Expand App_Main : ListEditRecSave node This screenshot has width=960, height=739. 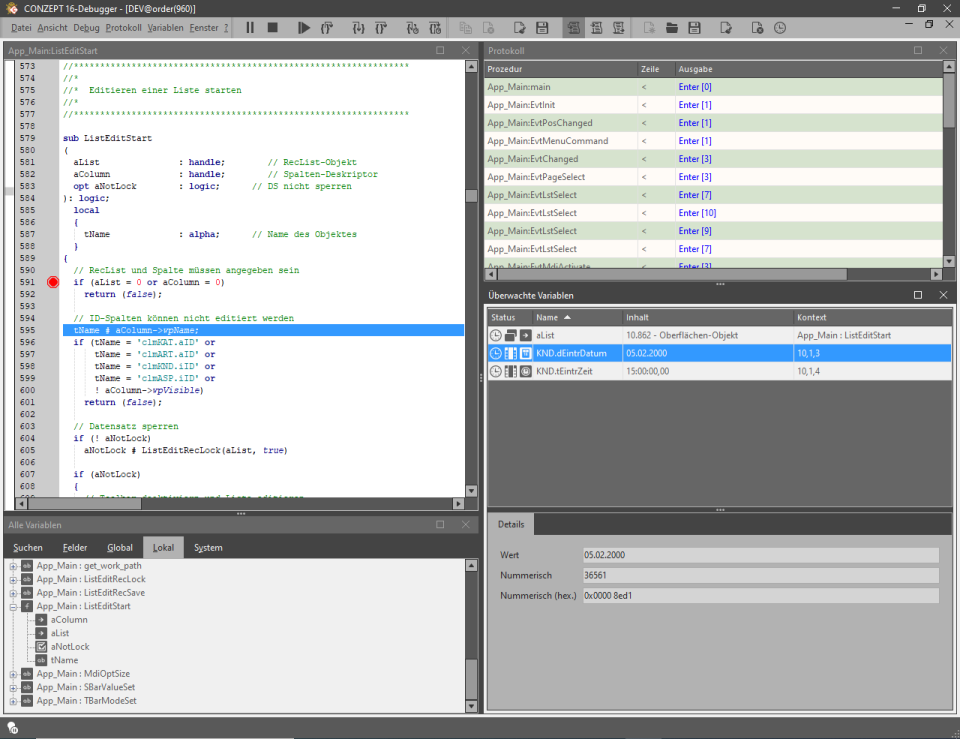pos(13,593)
